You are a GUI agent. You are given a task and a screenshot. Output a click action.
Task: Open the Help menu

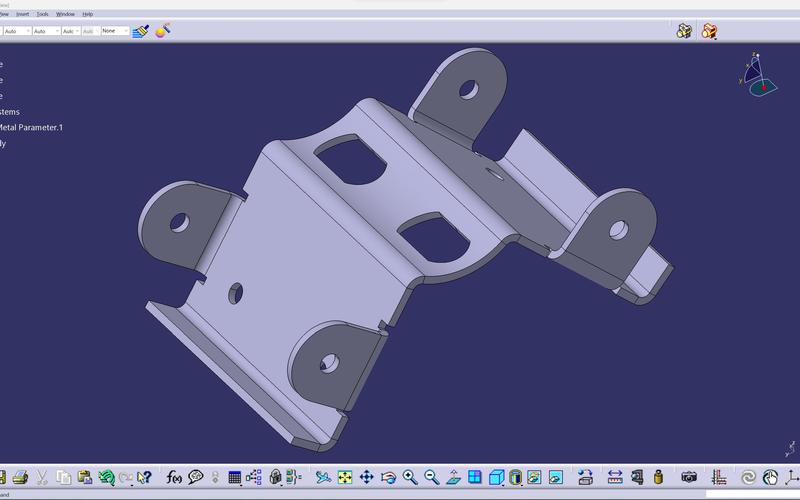[87, 14]
